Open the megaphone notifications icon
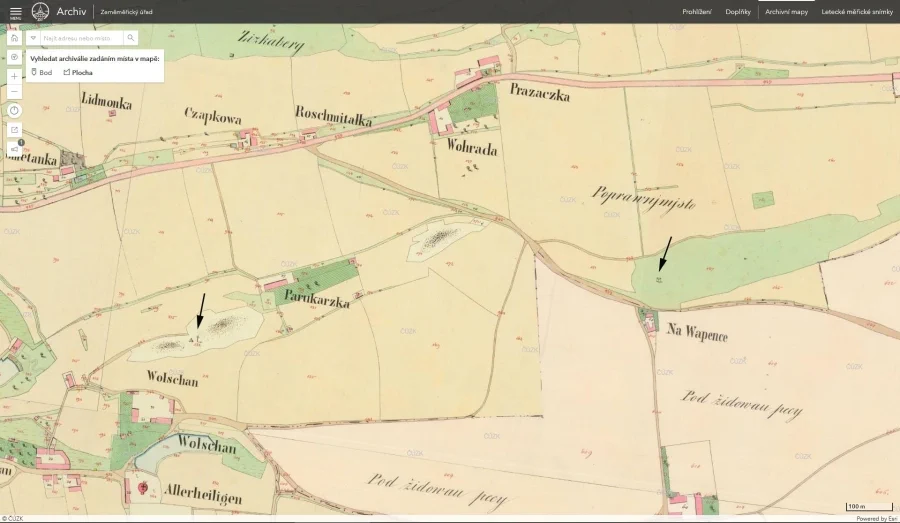Image resolution: width=900 pixels, height=523 pixels. 14,149
